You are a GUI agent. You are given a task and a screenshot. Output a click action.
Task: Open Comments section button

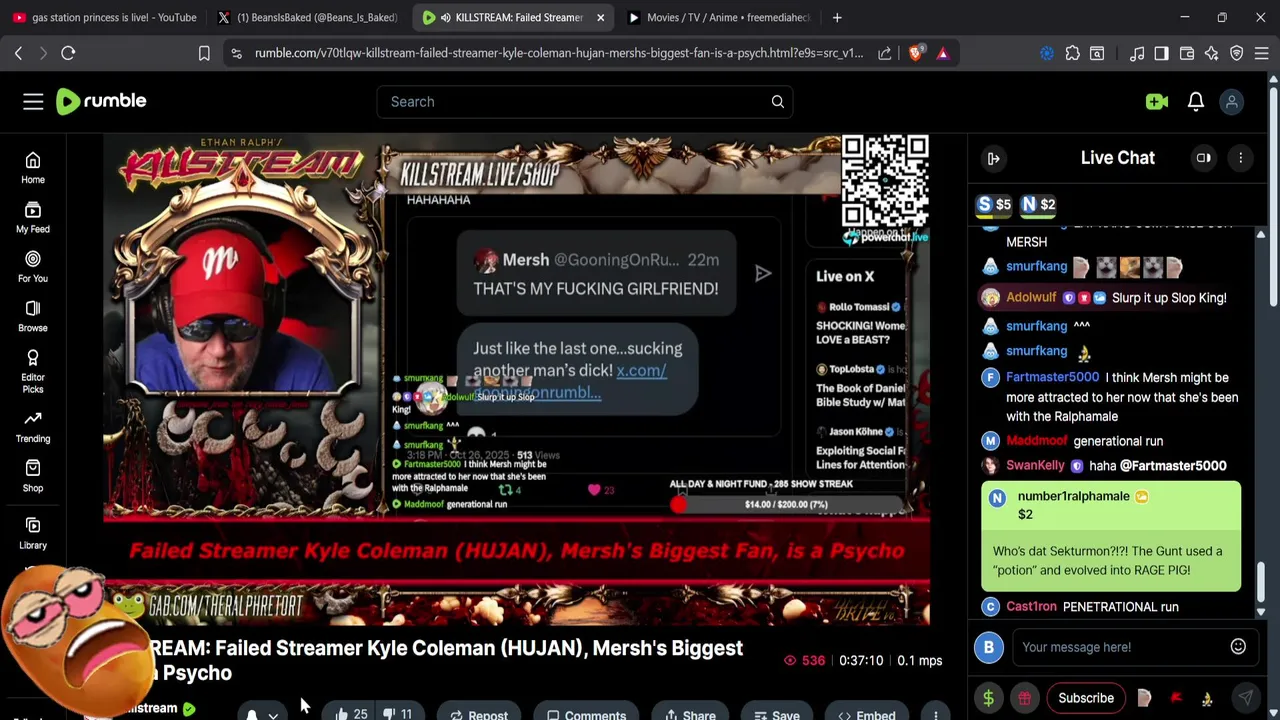pyautogui.click(x=586, y=714)
